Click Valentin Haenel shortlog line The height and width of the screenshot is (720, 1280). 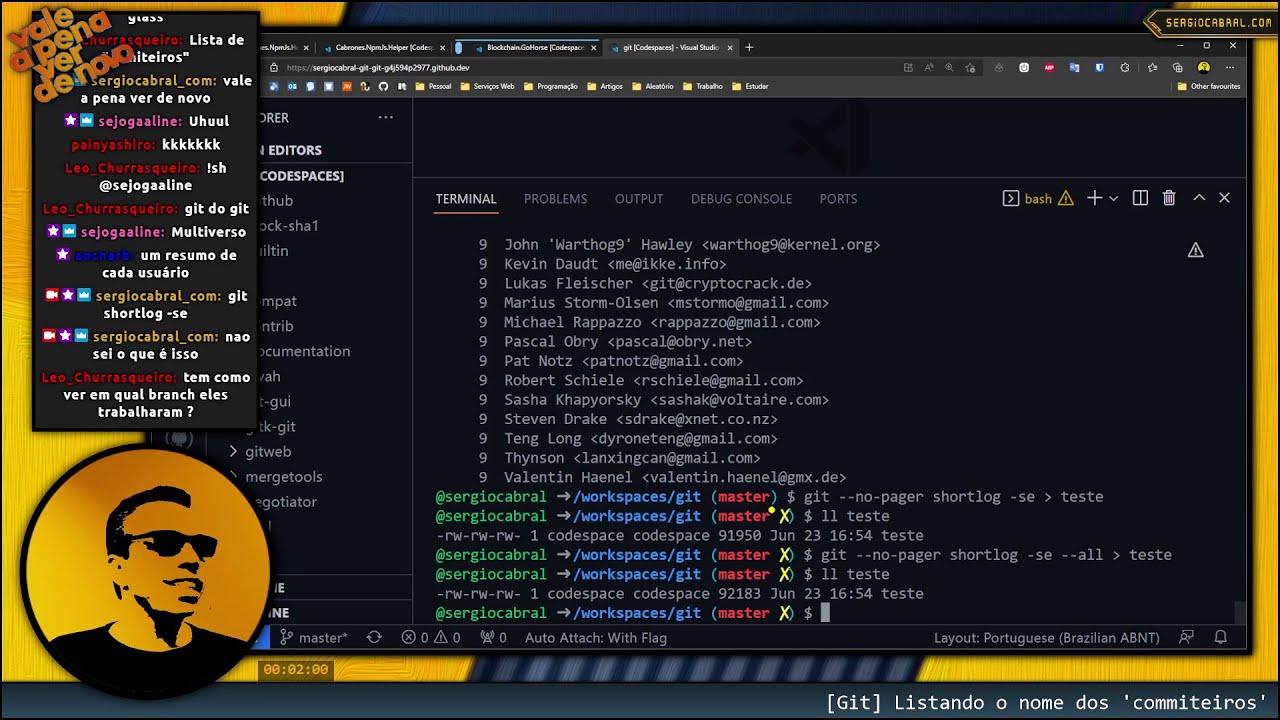coord(662,478)
